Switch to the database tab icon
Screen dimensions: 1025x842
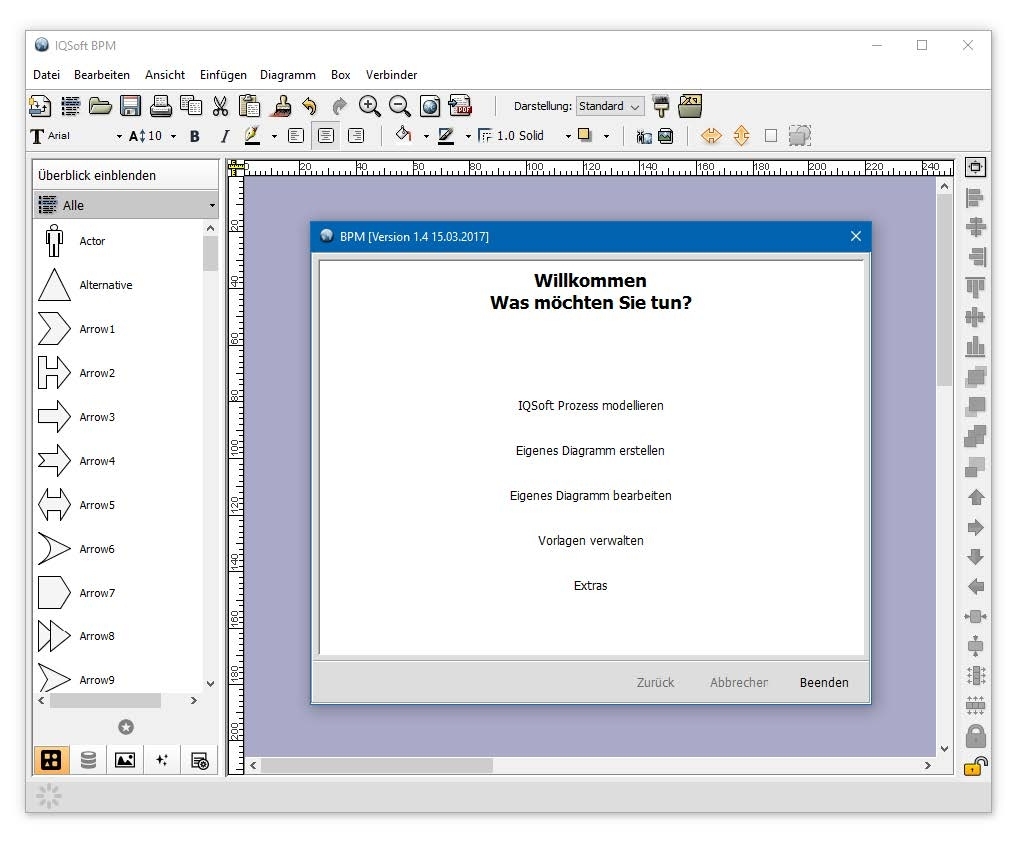coord(88,760)
